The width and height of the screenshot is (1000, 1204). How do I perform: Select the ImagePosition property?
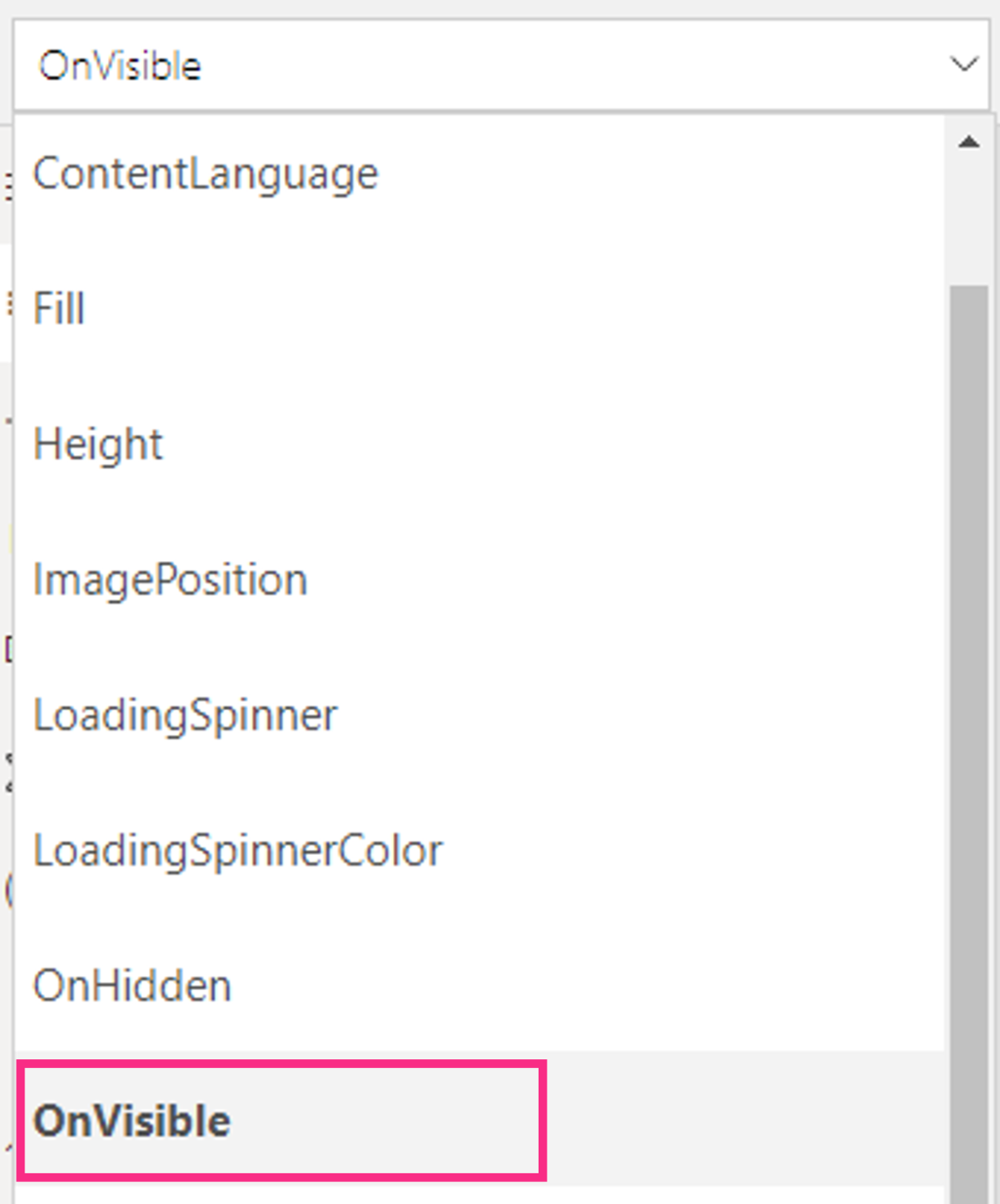[169, 579]
